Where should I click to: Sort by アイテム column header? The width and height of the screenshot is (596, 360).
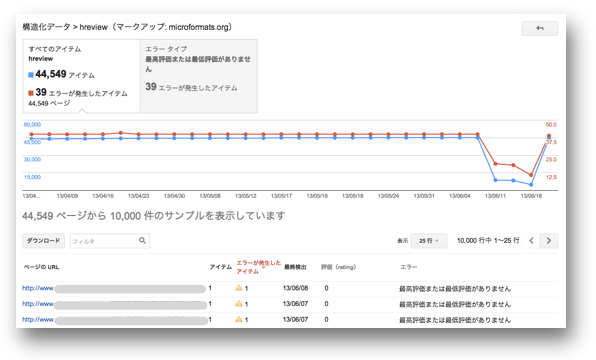220,267
